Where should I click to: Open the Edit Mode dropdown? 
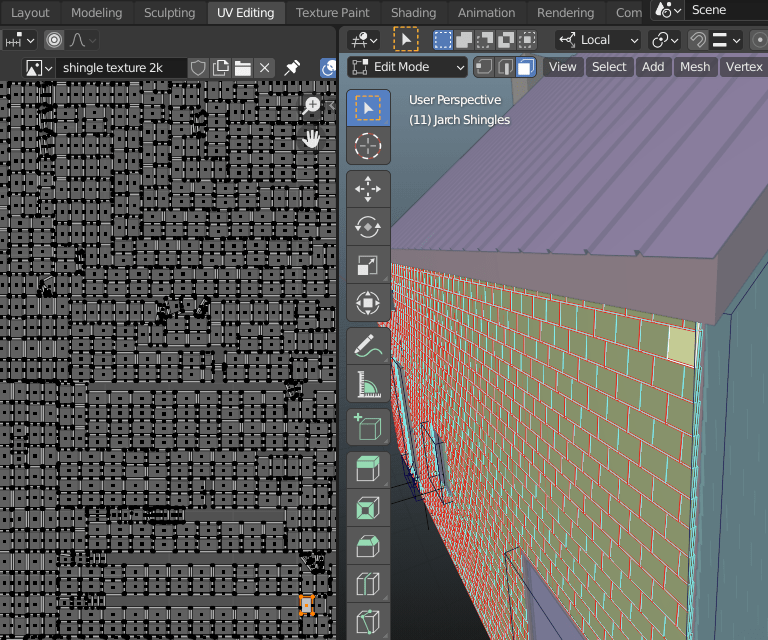[x=408, y=67]
